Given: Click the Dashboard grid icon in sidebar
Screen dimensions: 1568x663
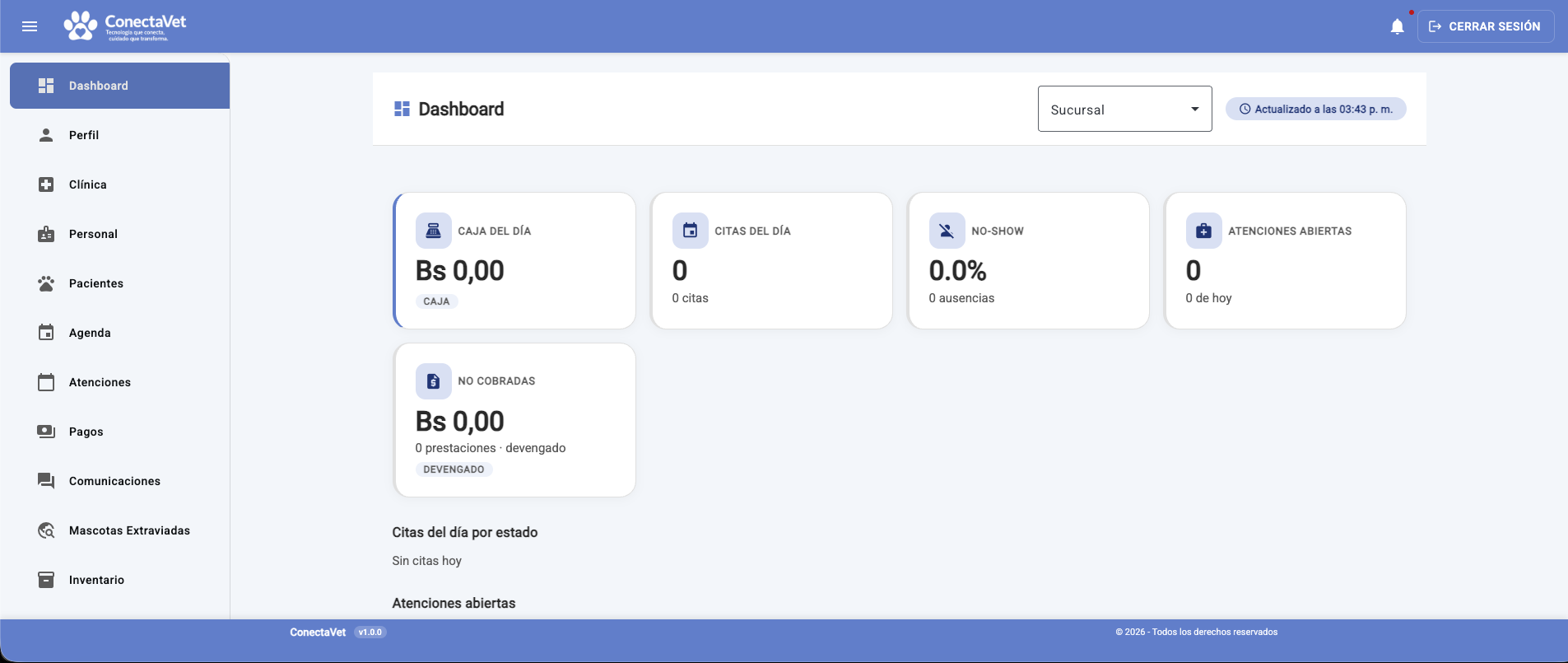Looking at the screenshot, I should pos(46,86).
